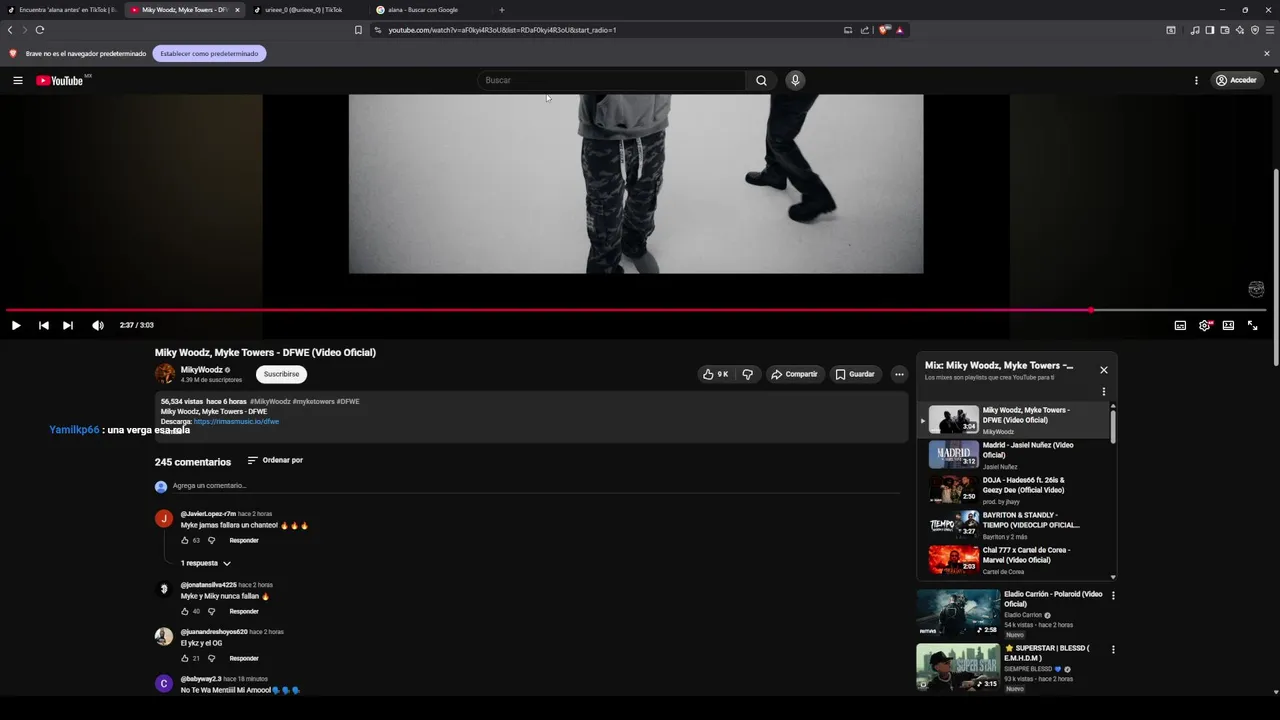Image resolution: width=1280 pixels, height=720 pixels.
Task: Bookmark this page from the address bar
Action: [358, 30]
